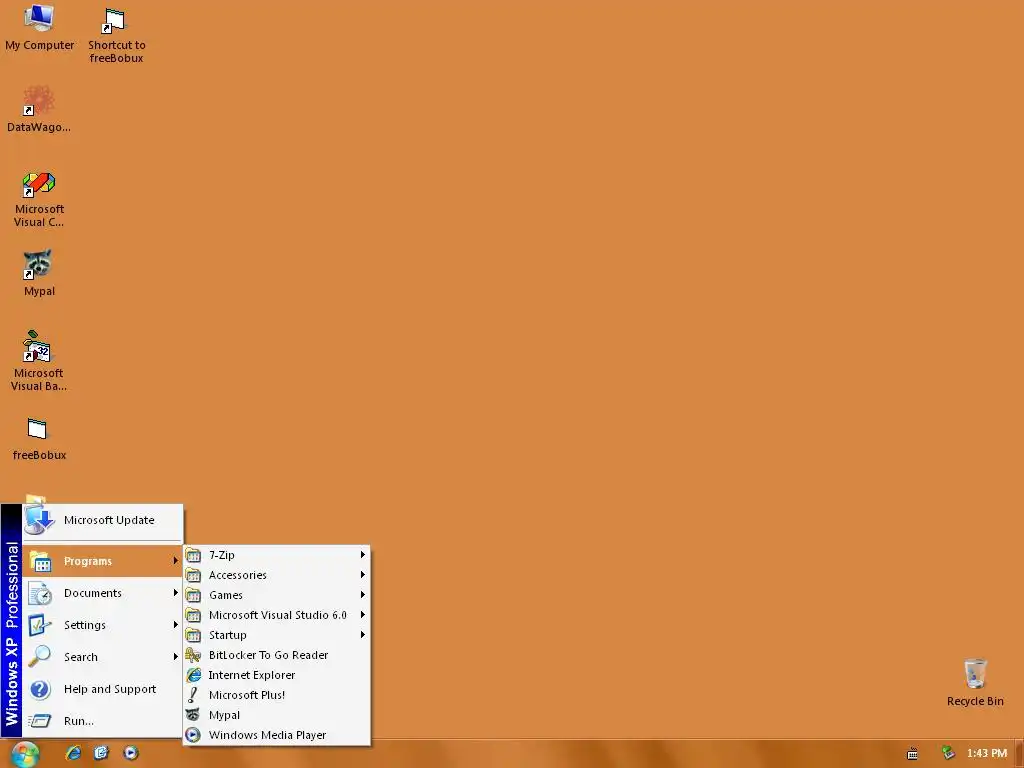Click the arrow next to 7-Zip

[362, 554]
